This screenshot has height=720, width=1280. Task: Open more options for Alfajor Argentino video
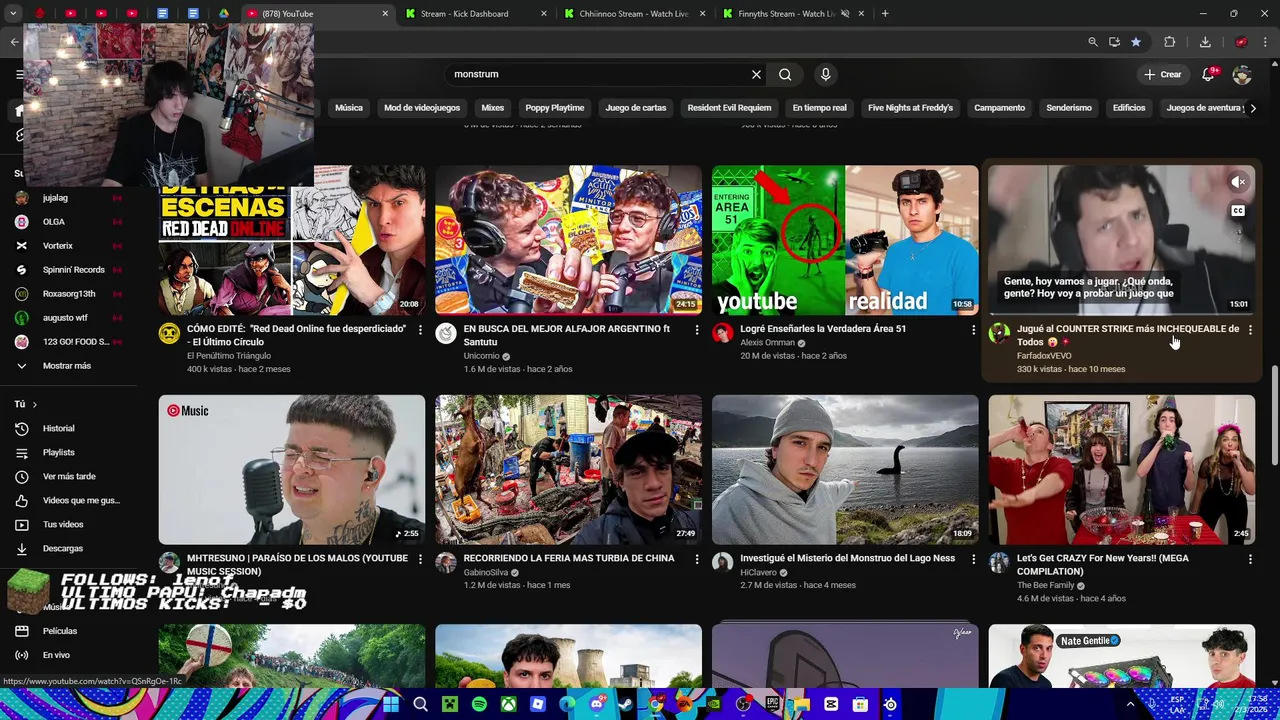tap(697, 330)
